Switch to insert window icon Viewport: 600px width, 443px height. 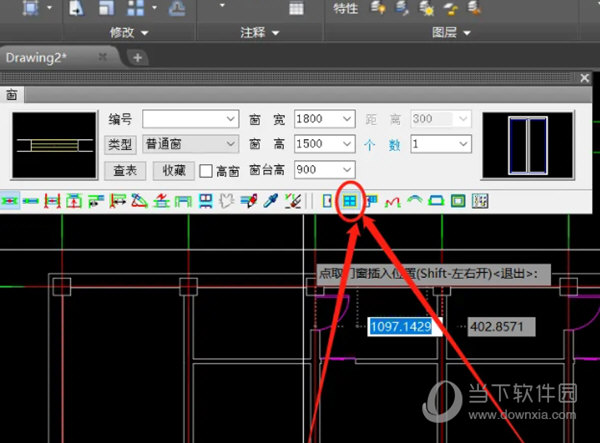(349, 201)
